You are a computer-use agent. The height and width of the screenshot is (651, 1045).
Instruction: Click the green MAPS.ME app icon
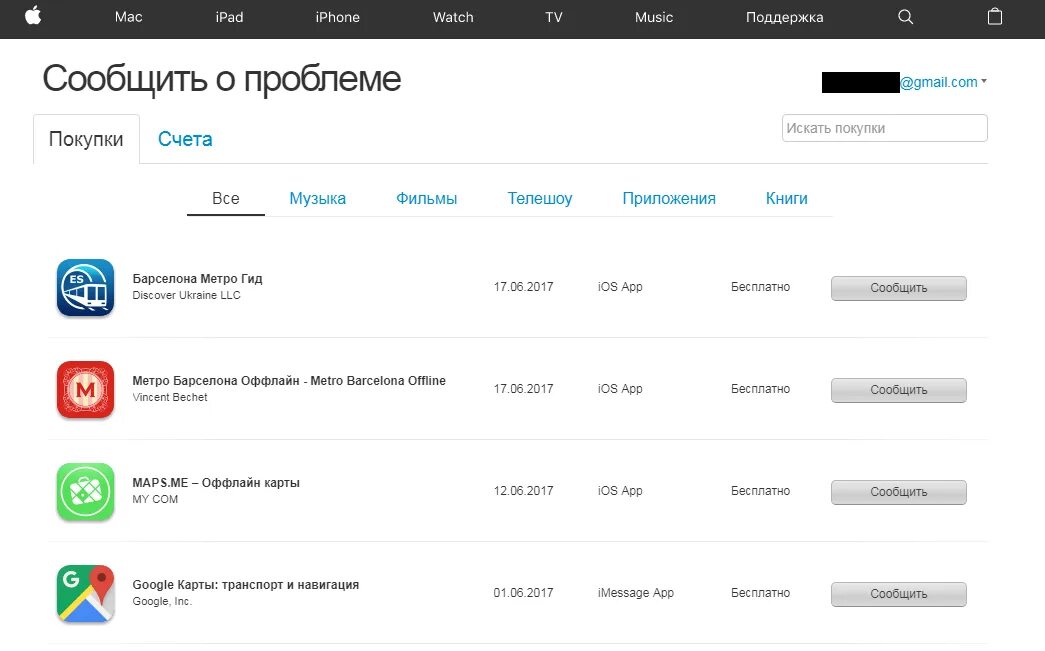[85, 491]
